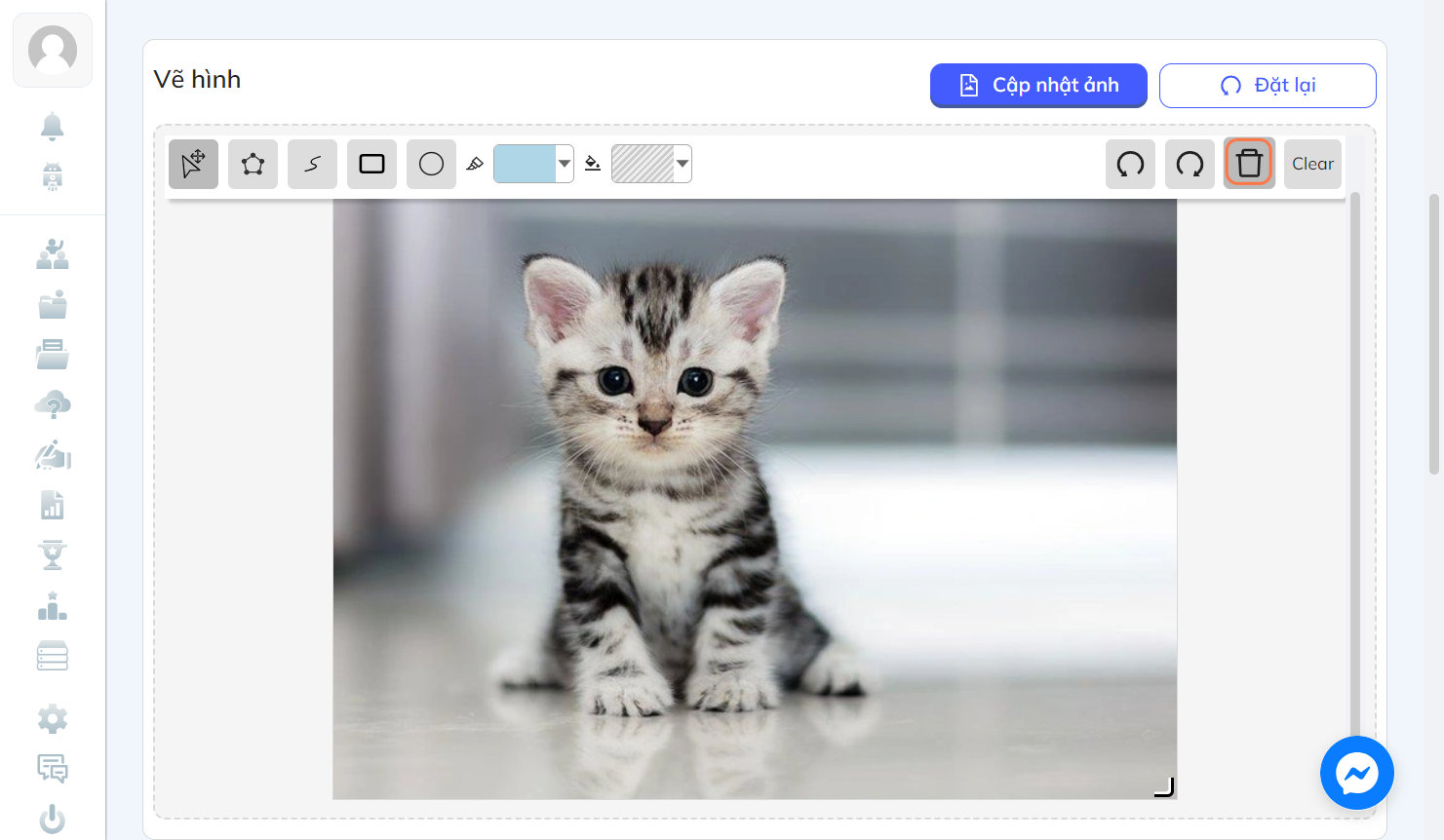1444x840 pixels.
Task: Select the move/pointer selection tool
Action: (193, 164)
